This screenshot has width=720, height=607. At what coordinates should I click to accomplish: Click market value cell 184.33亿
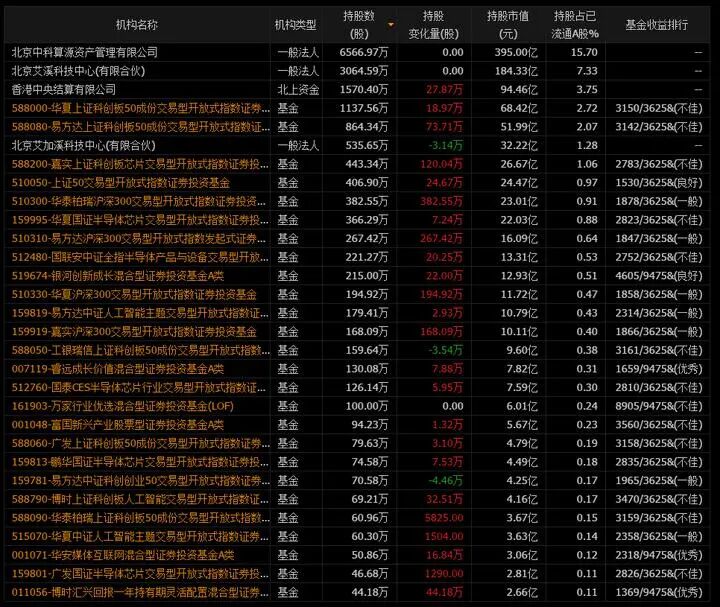click(x=516, y=71)
